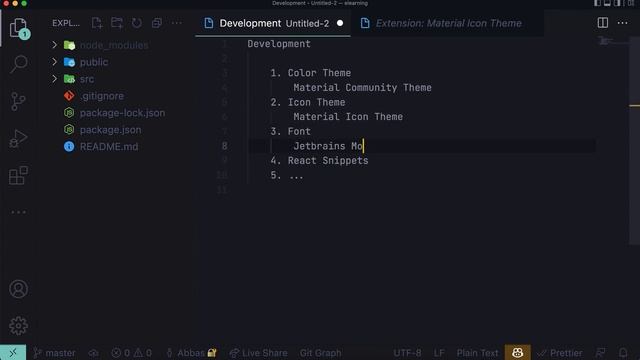Screen dimensions: 640x360
Task: Open the Run and Debug view
Action: pos(18,138)
